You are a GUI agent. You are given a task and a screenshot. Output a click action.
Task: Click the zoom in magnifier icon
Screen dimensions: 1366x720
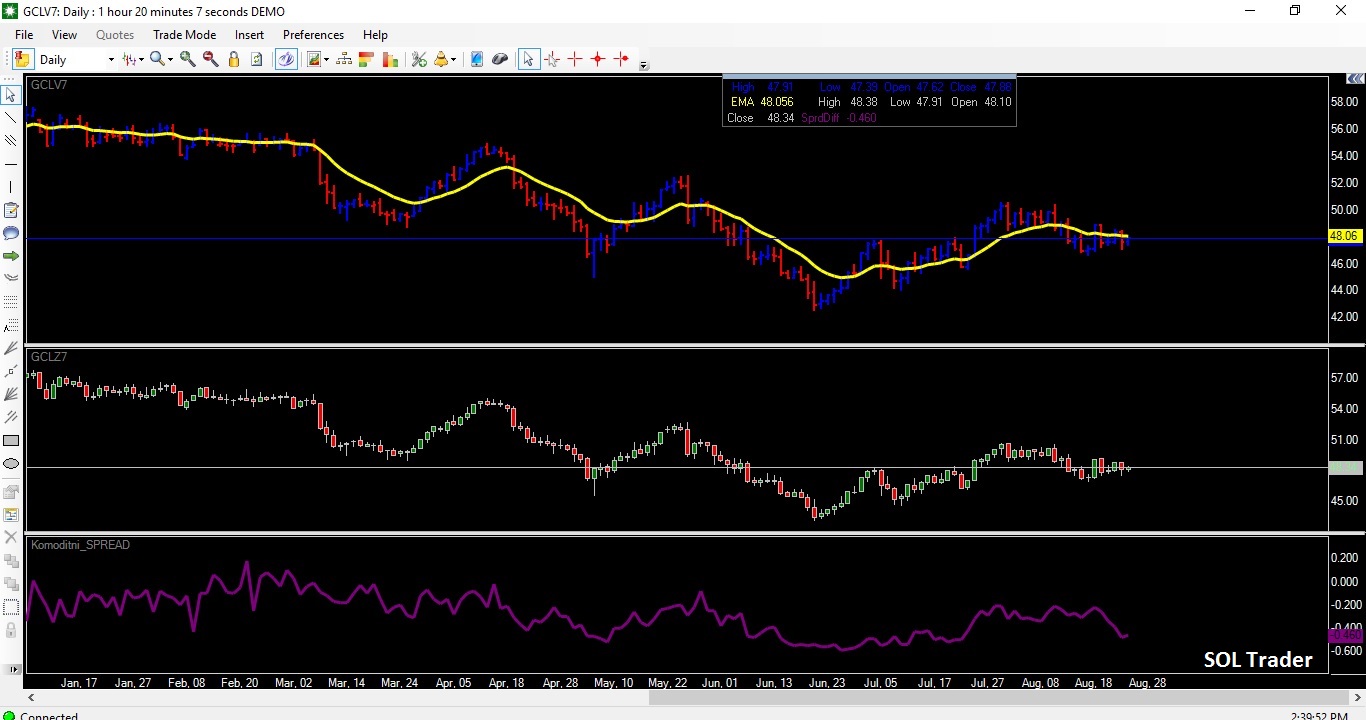[188, 59]
